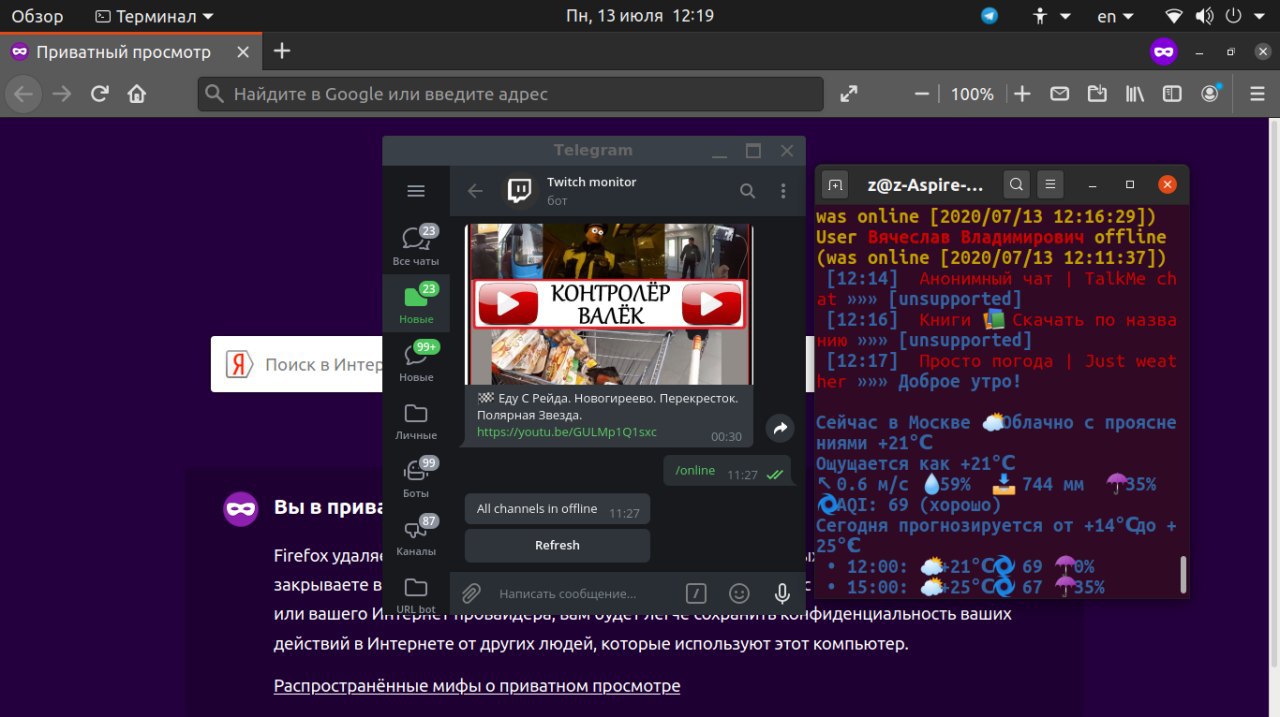Open the URL bot folder
The image size is (1280, 717).
416,593
